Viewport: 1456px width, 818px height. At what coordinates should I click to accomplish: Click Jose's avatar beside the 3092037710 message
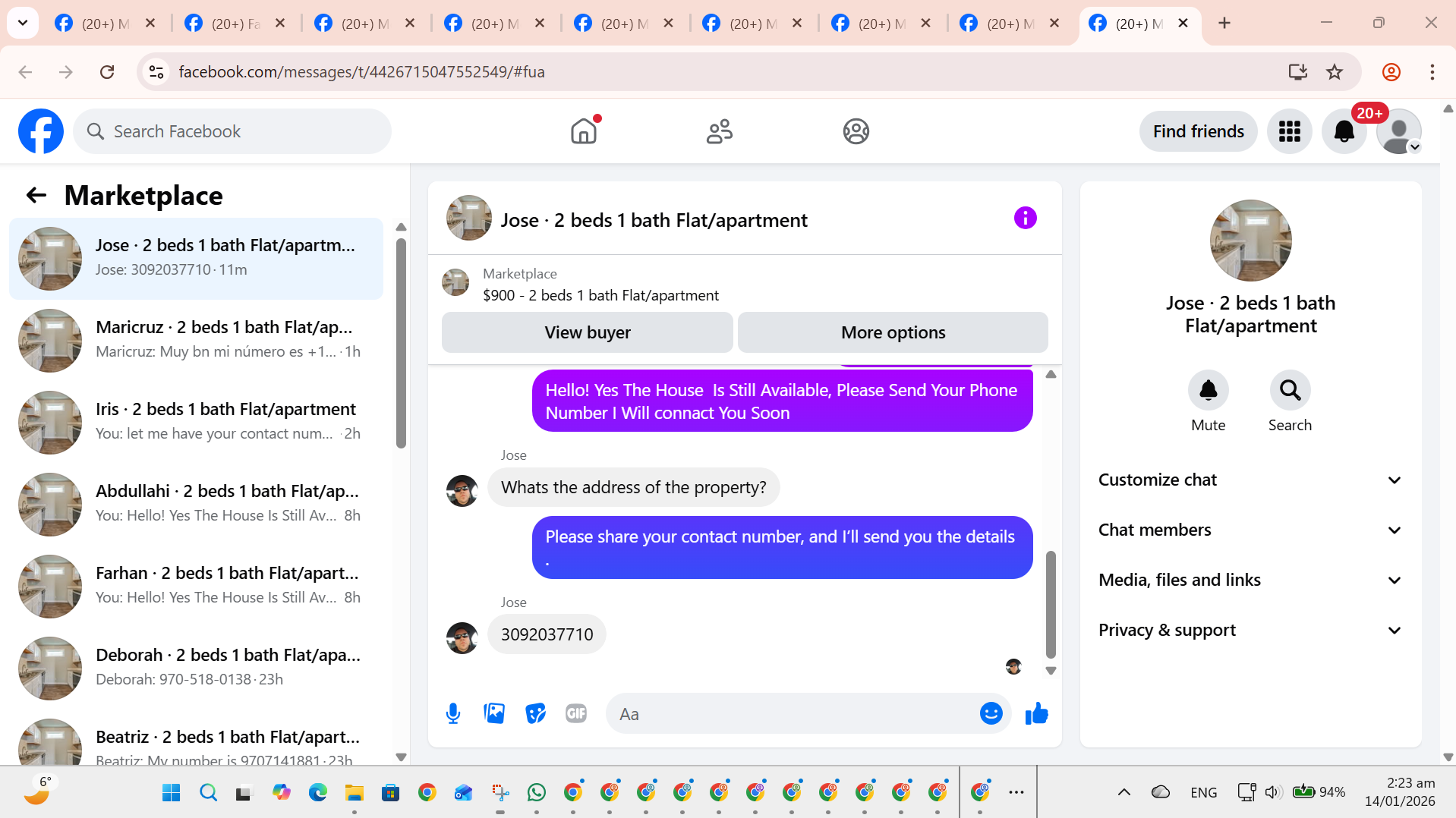pos(462,637)
